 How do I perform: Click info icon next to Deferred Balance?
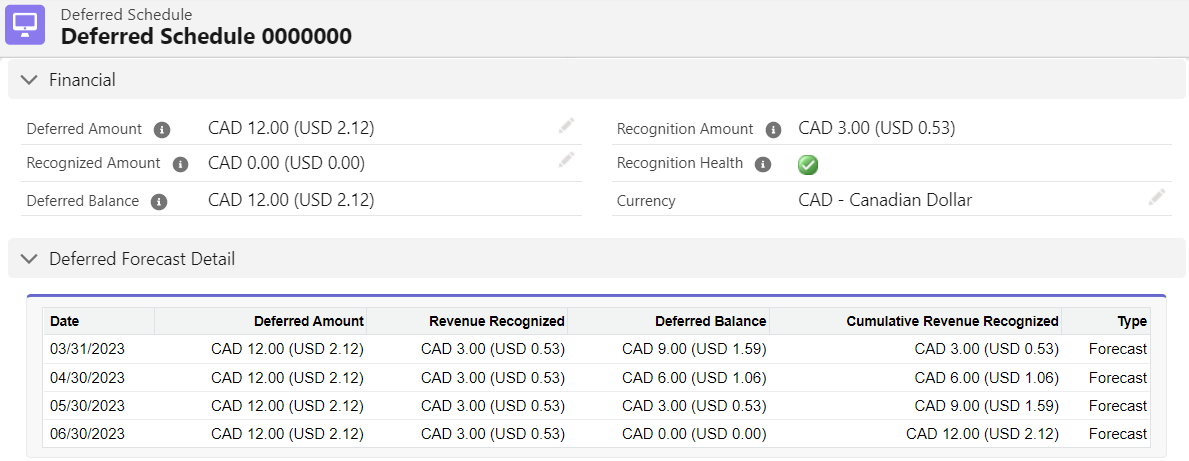click(x=159, y=201)
